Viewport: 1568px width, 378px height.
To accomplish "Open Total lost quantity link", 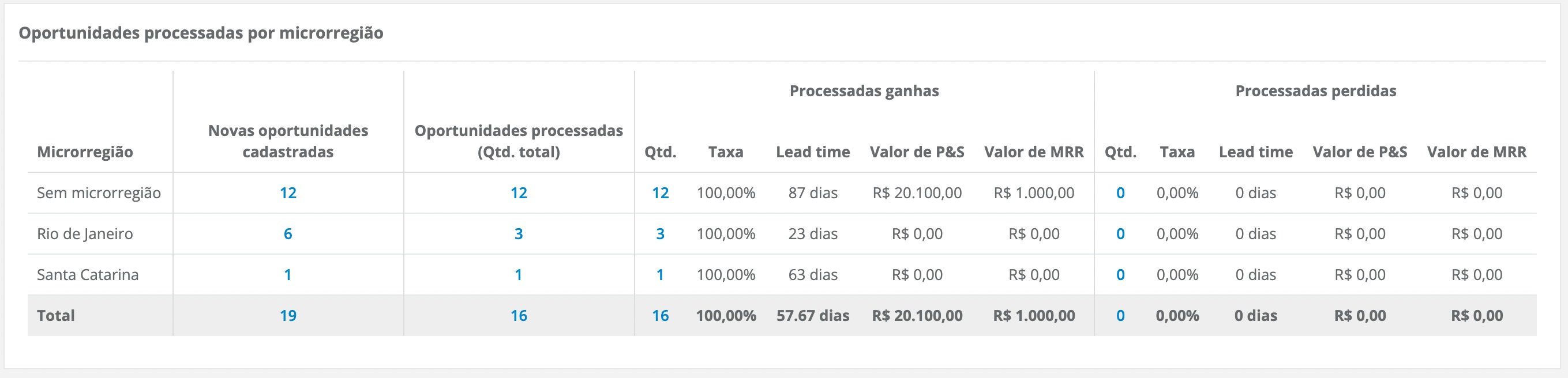I will click(1120, 316).
